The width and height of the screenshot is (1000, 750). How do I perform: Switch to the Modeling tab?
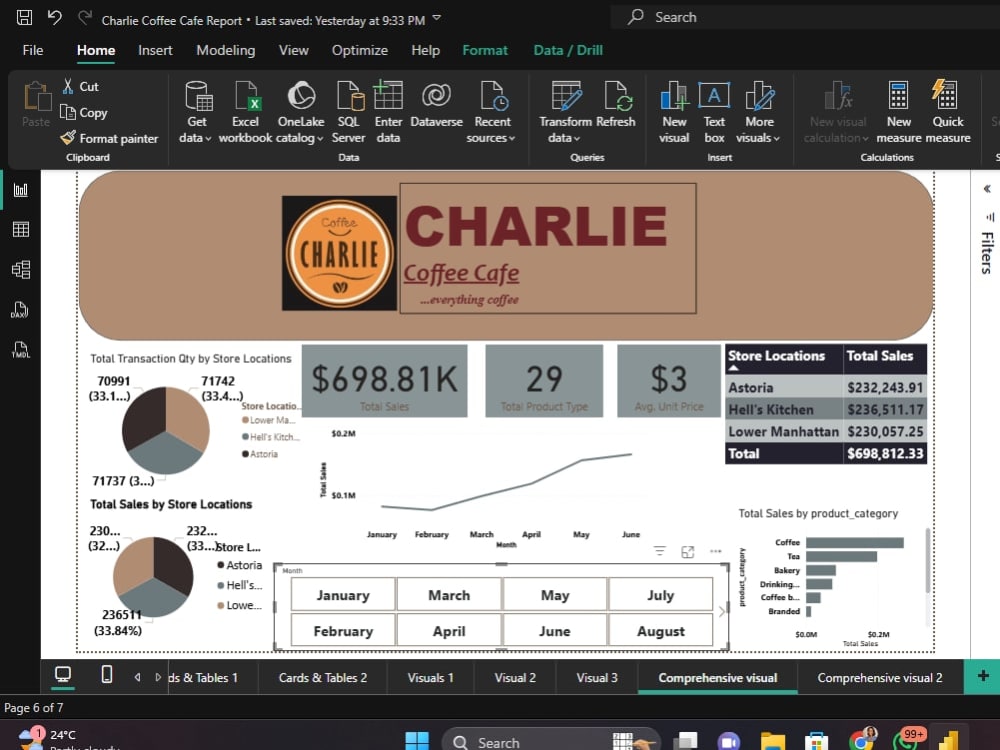click(x=226, y=50)
